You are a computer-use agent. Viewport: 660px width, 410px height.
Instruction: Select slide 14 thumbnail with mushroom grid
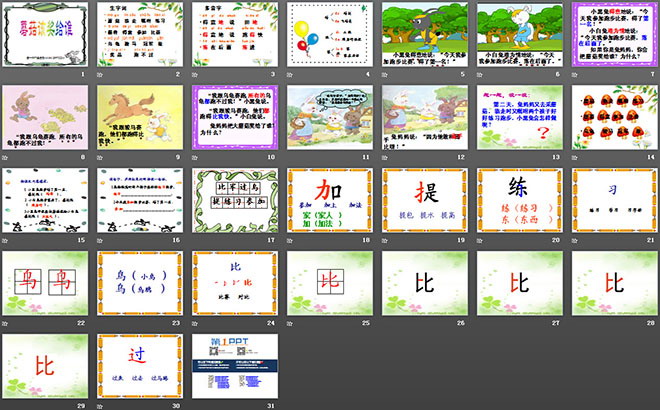[x=615, y=117]
